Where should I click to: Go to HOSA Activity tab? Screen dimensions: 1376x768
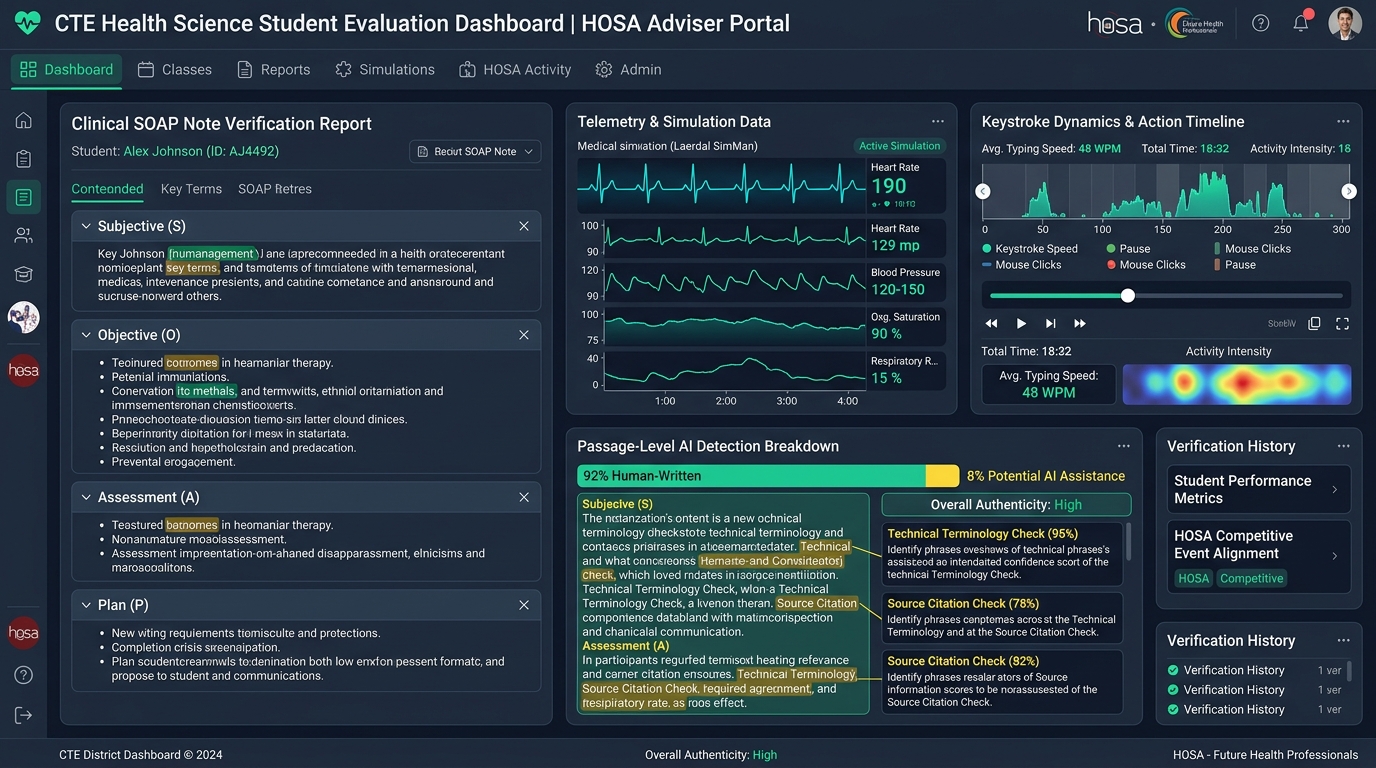515,70
